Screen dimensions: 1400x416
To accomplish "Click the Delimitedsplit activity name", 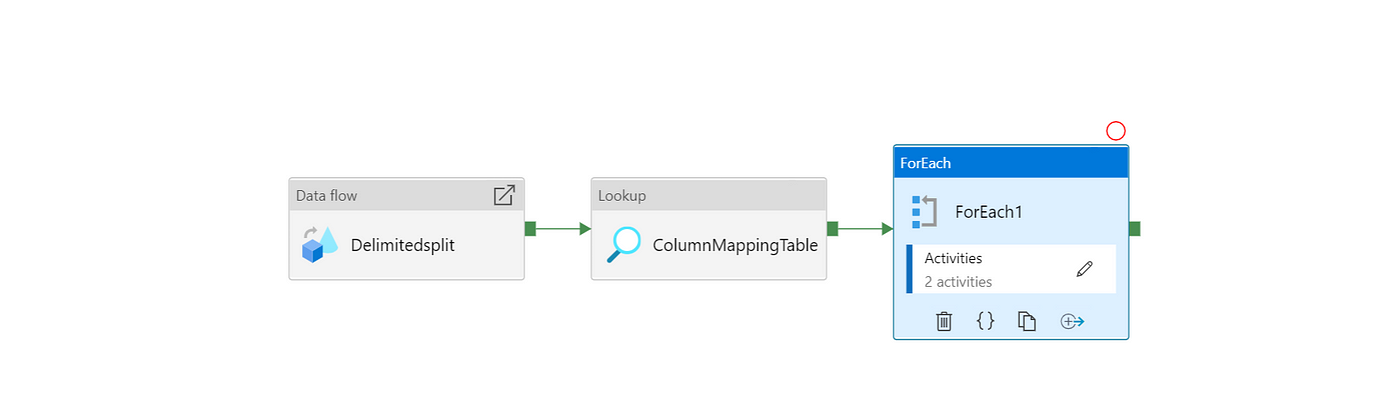I will (x=403, y=245).
